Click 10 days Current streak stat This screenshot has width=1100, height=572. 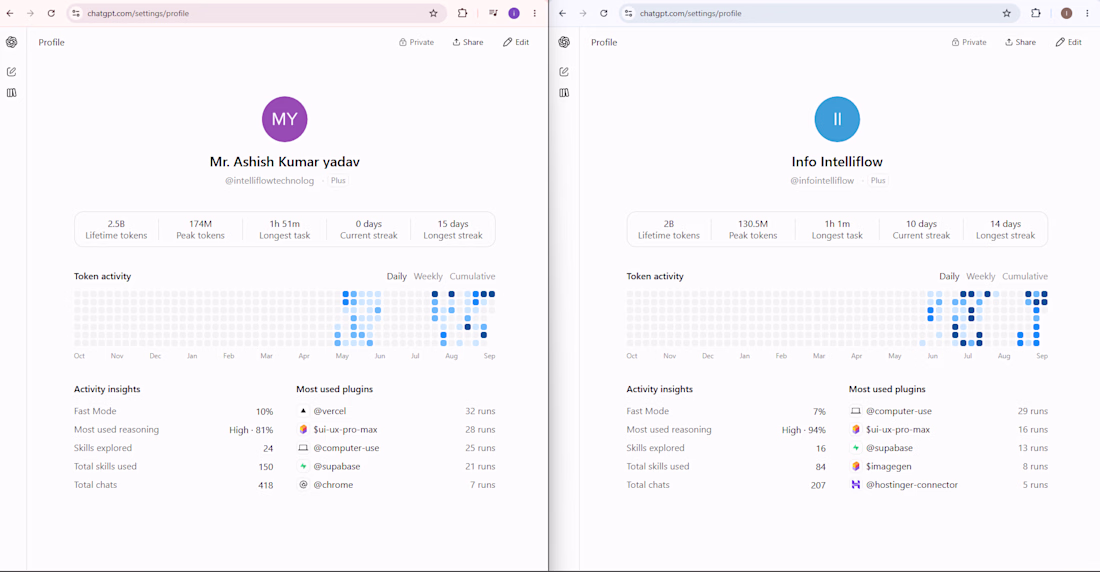[921, 230]
